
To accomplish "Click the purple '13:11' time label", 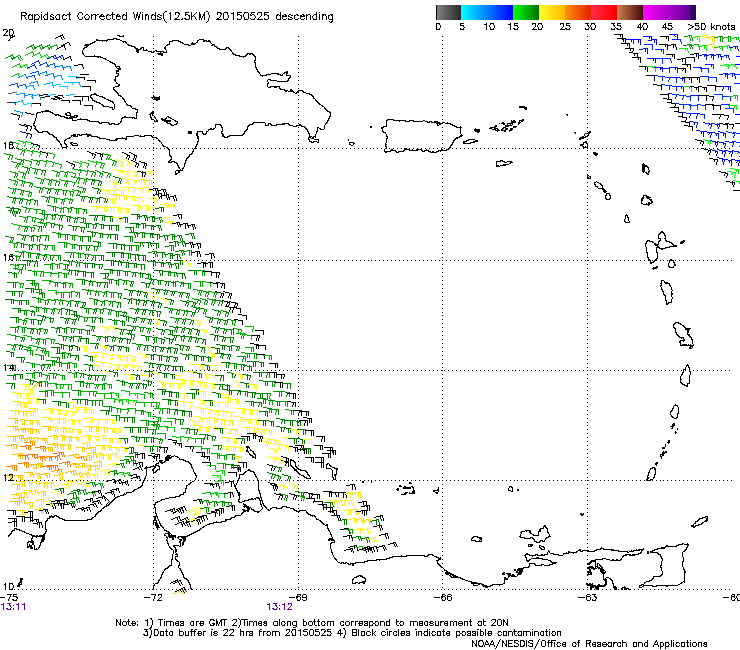I will pyautogui.click(x=13, y=607).
